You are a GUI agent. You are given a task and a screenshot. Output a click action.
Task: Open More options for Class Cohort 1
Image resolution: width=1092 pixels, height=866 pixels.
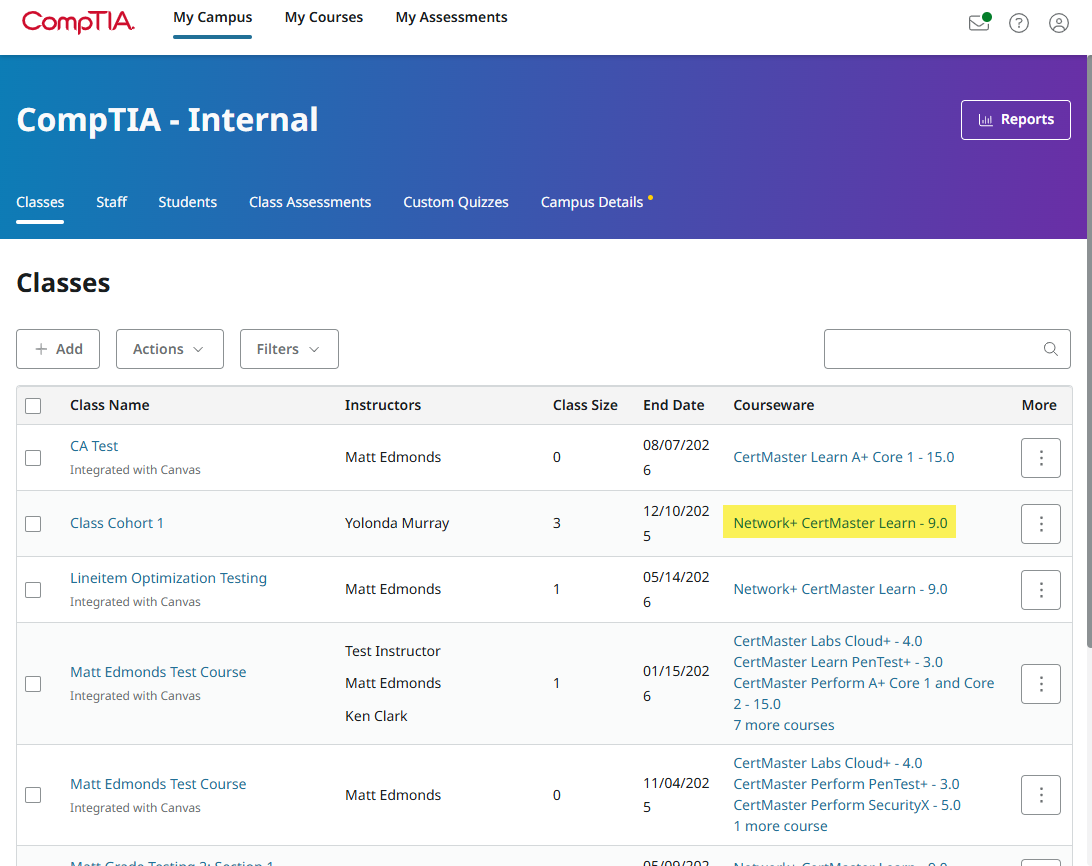[x=1040, y=524]
